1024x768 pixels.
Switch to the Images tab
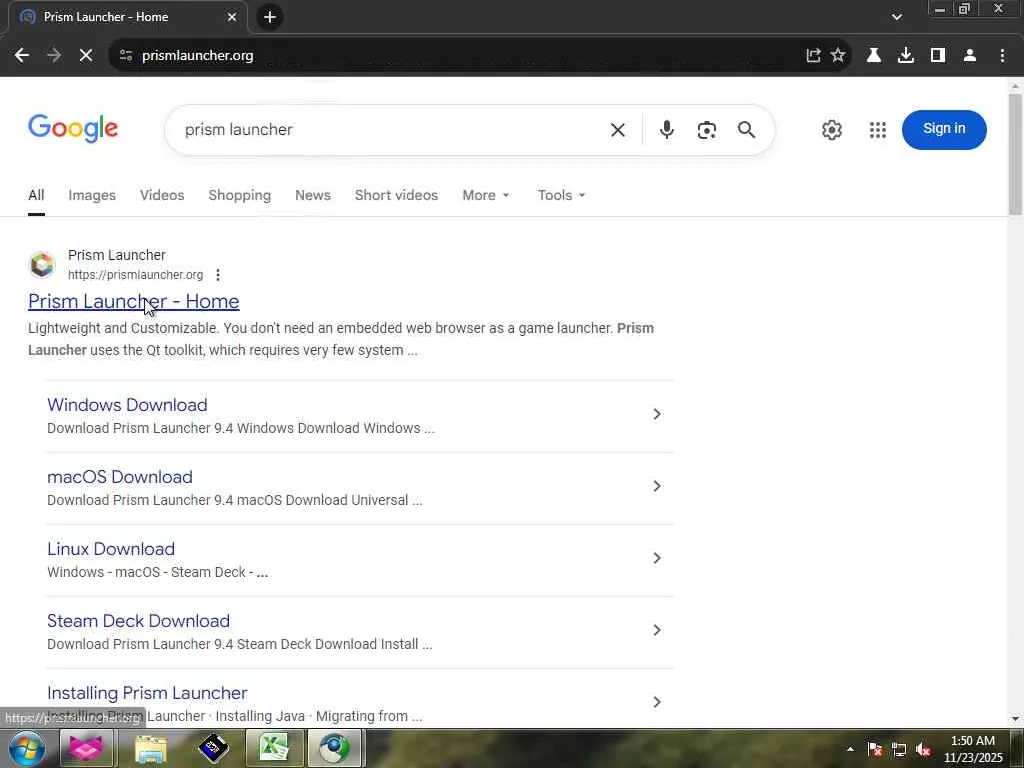click(x=92, y=195)
